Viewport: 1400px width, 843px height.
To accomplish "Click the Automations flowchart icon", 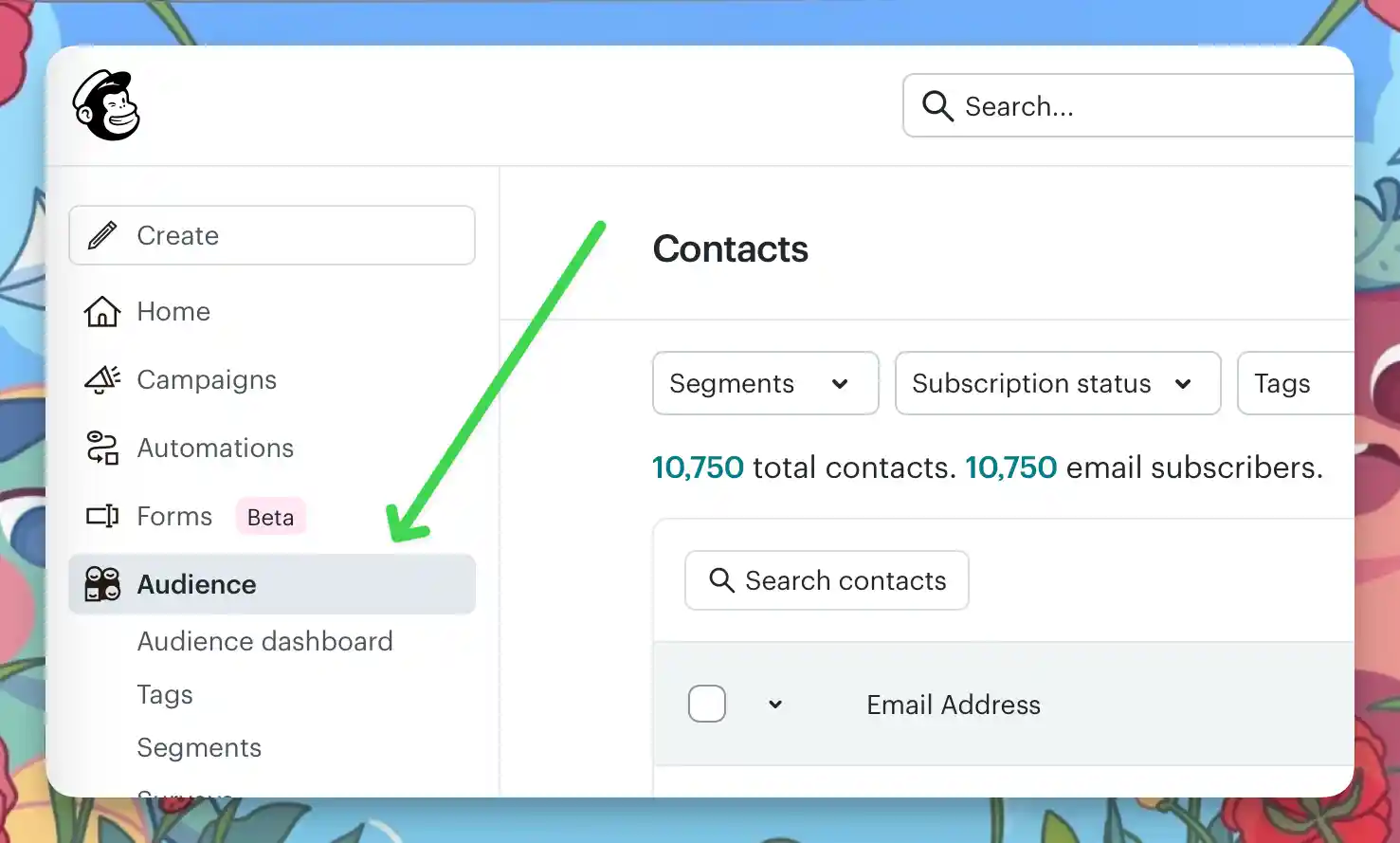I will 101,448.
